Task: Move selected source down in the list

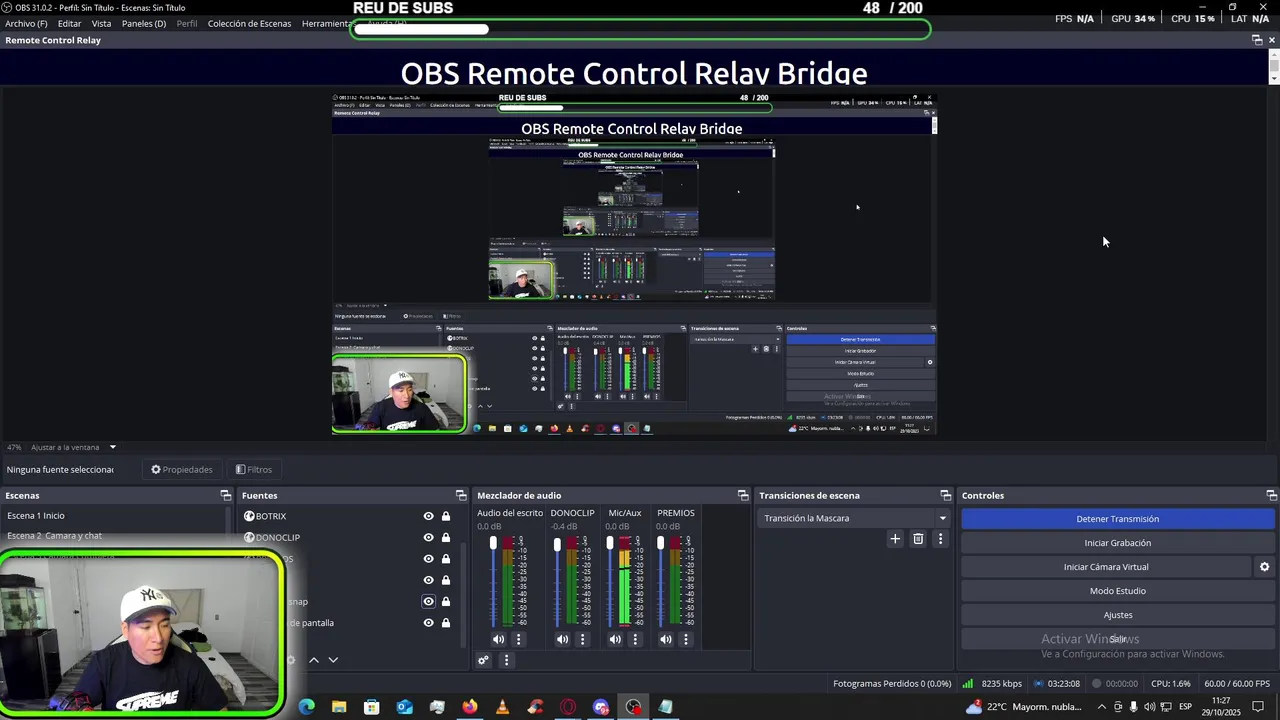Action: (333, 660)
